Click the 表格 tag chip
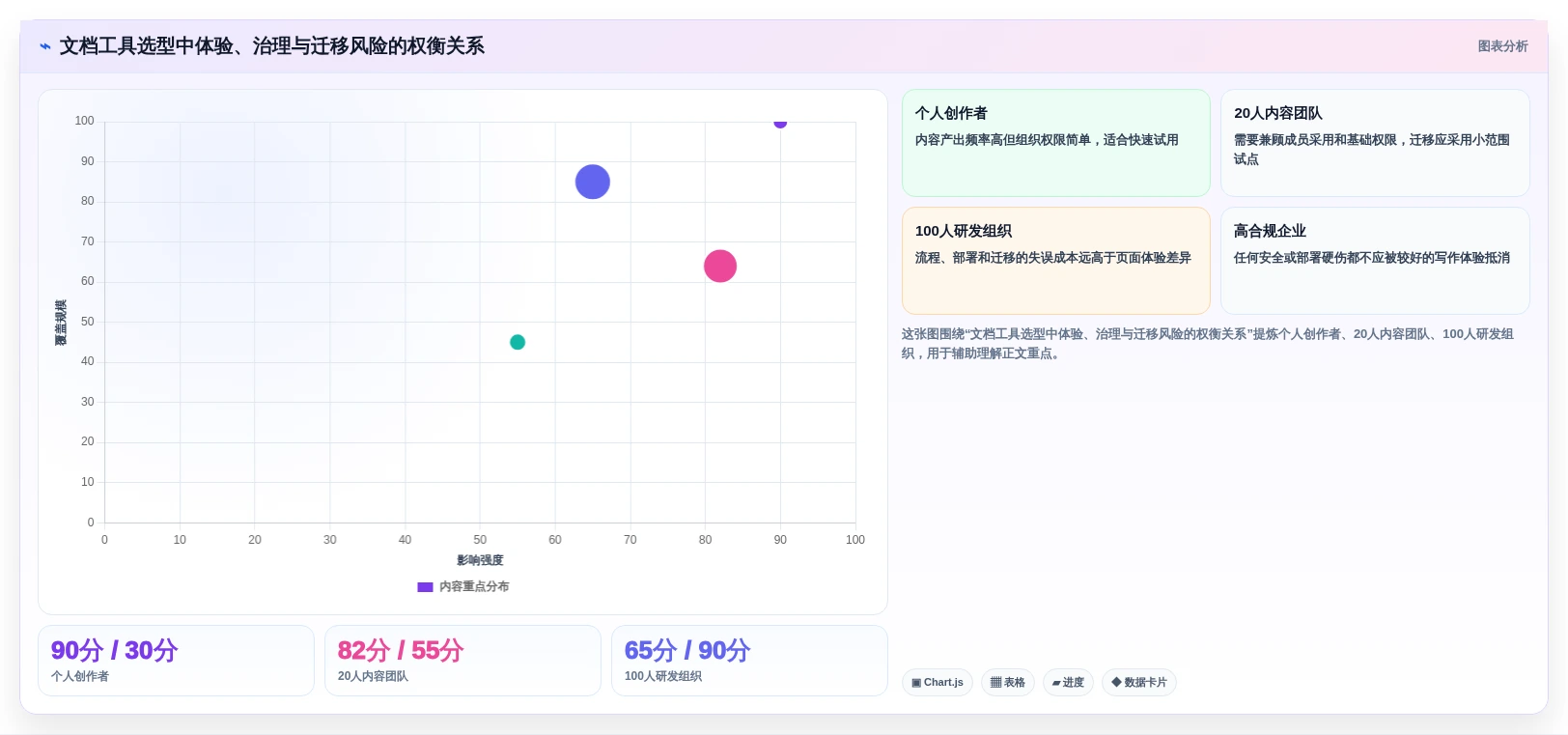This screenshot has width=1568, height=735. click(x=1008, y=682)
